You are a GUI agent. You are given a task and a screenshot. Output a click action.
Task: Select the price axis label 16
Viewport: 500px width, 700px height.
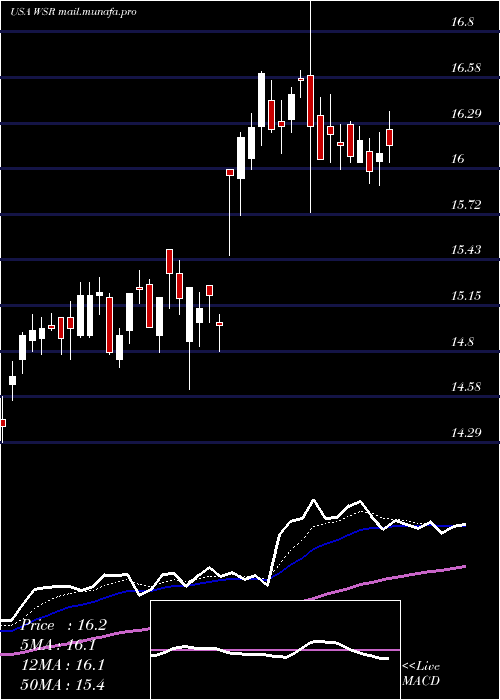click(458, 159)
